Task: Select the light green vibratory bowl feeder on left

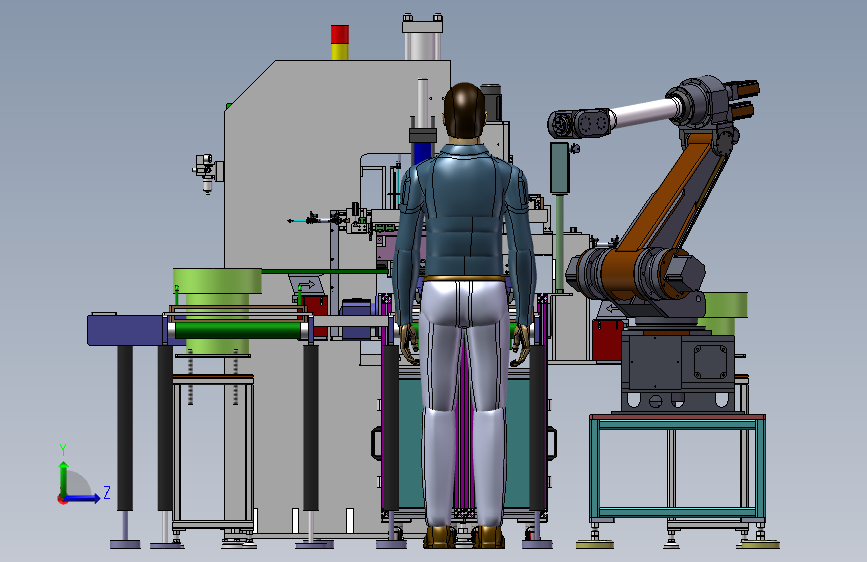Action: [x=217, y=310]
